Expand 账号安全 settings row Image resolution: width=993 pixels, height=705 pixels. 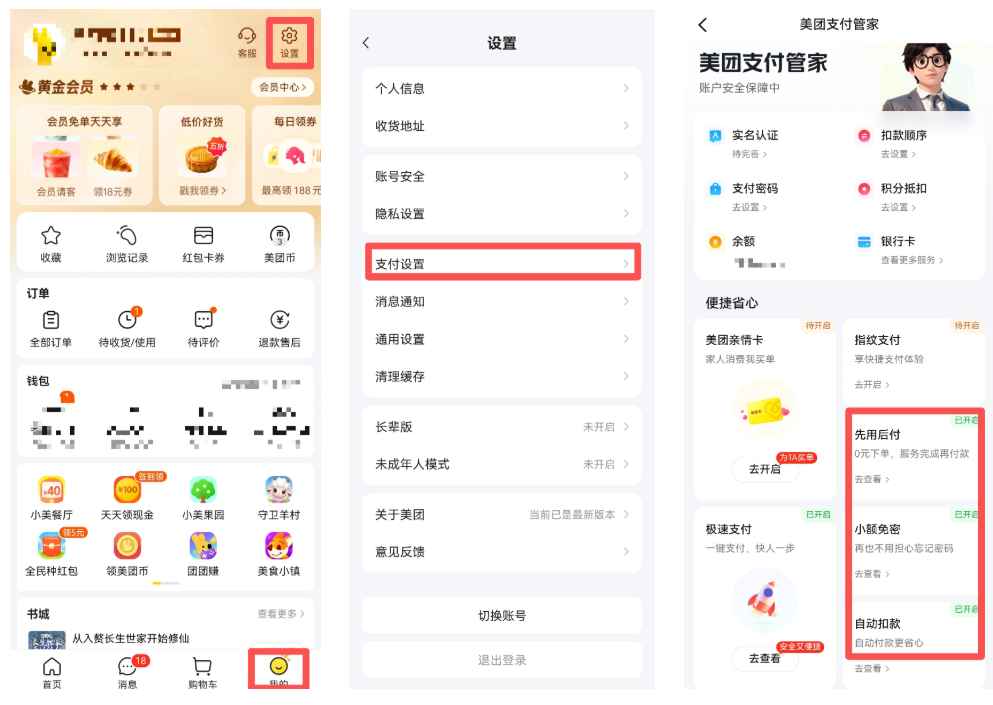(x=502, y=176)
